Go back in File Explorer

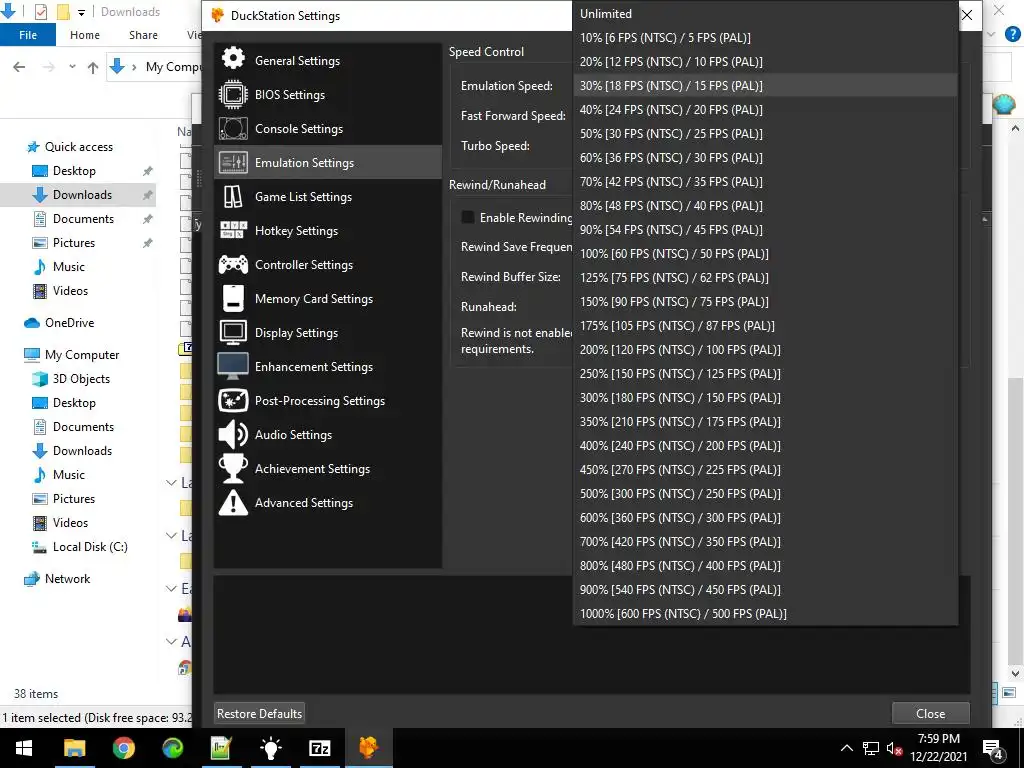[x=20, y=67]
